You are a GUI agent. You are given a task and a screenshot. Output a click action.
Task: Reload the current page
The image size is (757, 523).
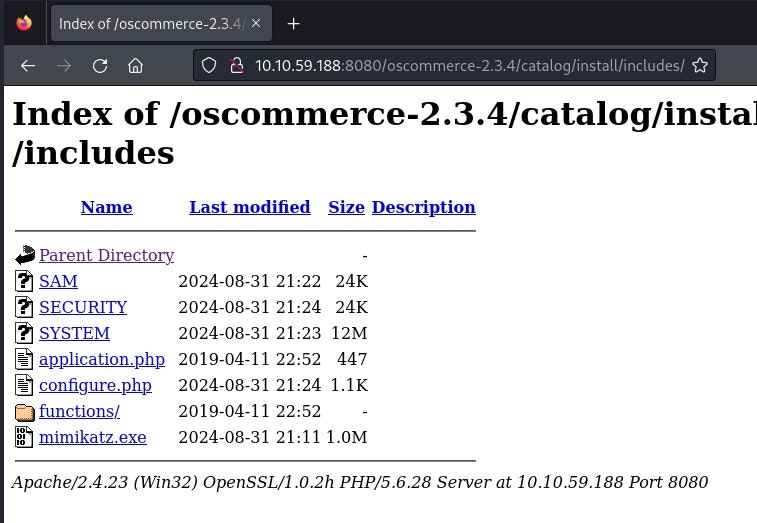tap(100, 66)
